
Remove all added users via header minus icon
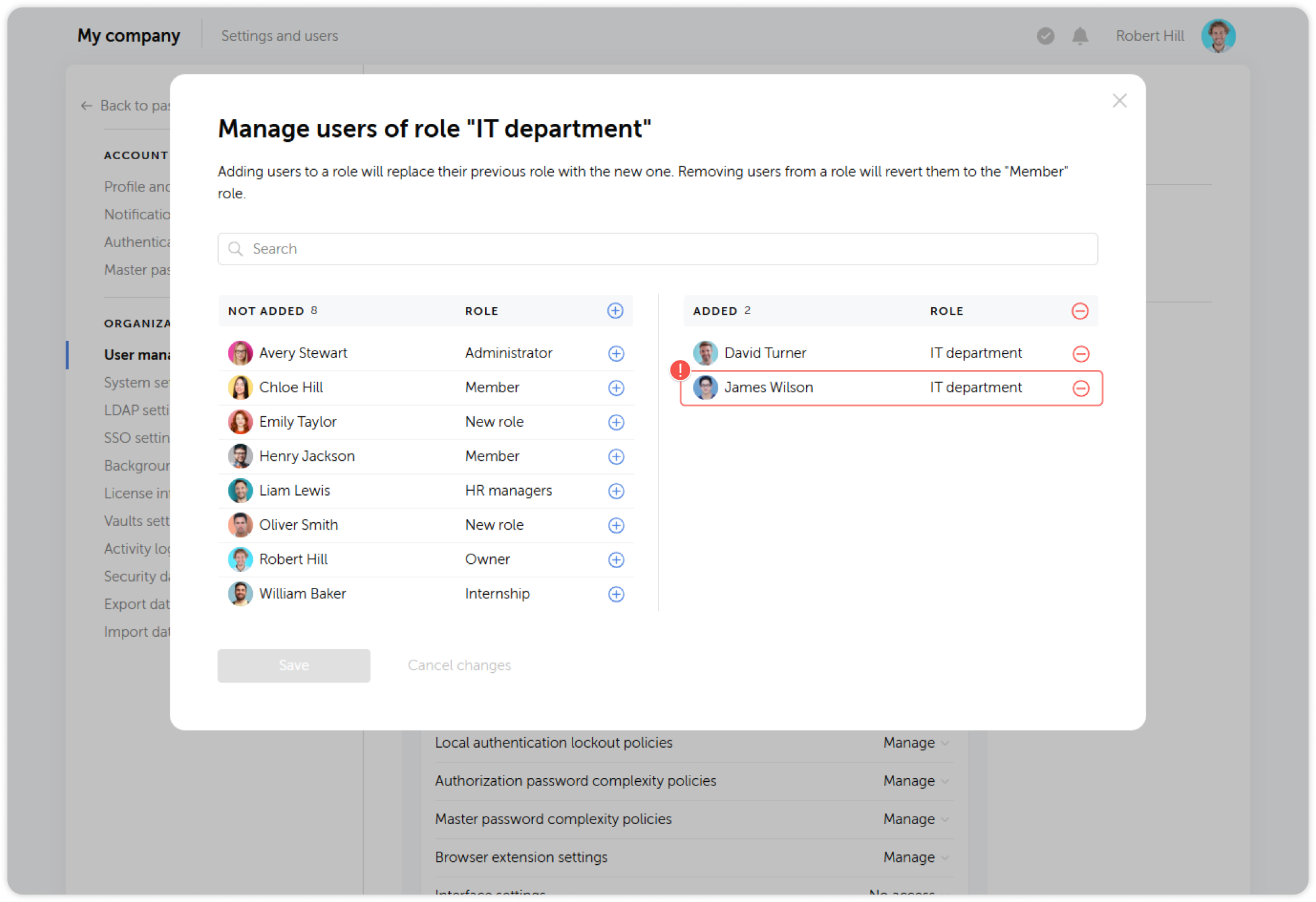pos(1080,311)
